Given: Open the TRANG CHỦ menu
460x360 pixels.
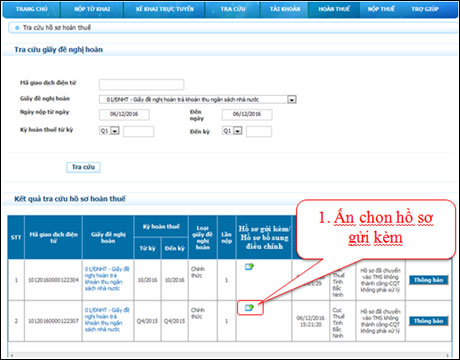Looking at the screenshot, I should (x=32, y=9).
